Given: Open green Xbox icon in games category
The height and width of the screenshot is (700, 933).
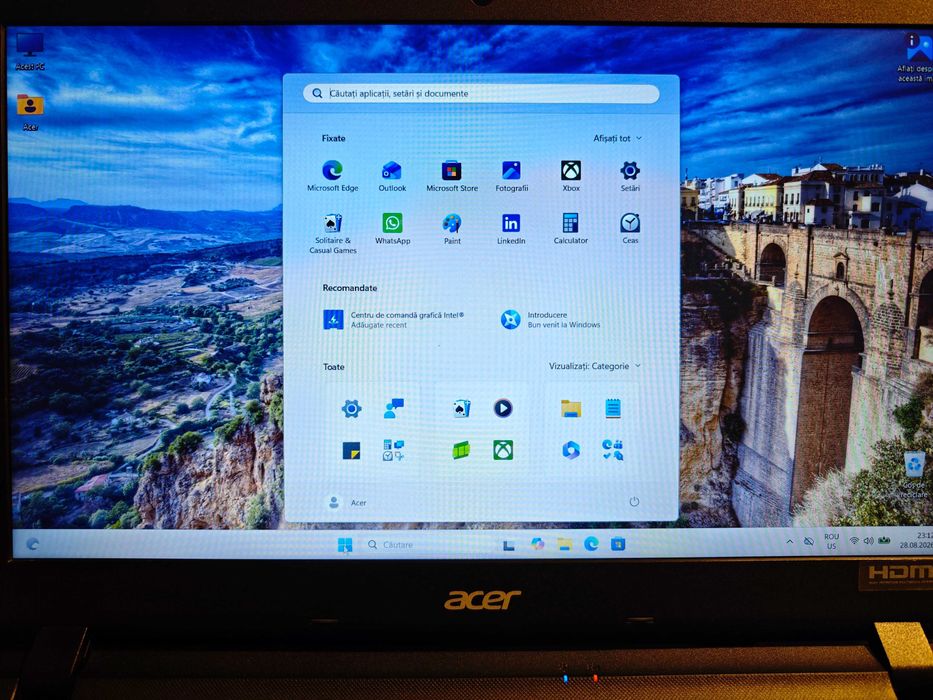Looking at the screenshot, I should click(503, 451).
